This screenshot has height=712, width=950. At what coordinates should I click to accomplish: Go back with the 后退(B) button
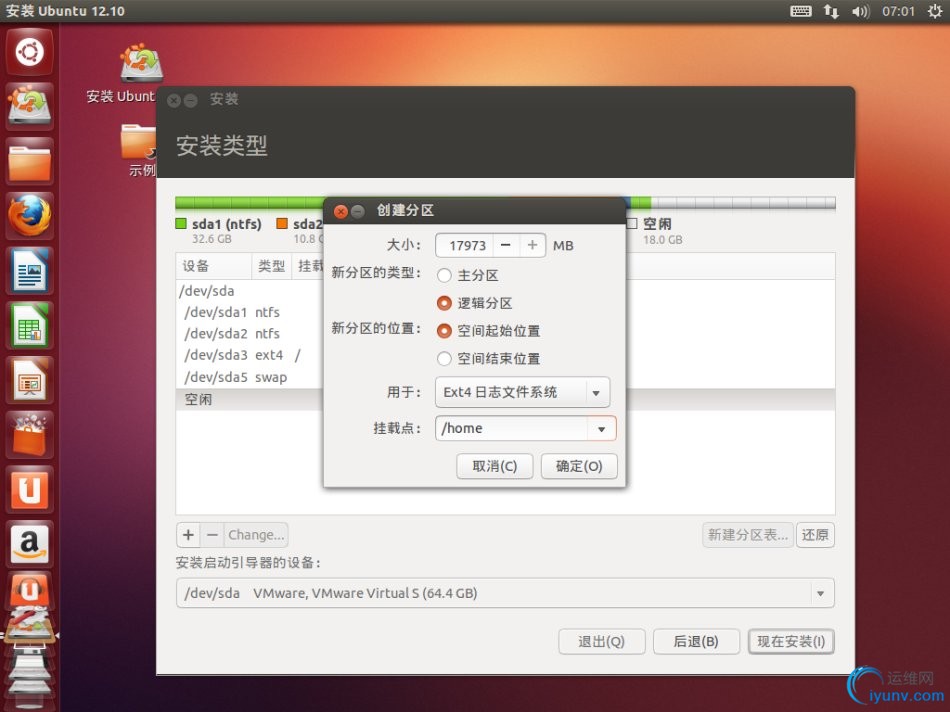click(696, 641)
